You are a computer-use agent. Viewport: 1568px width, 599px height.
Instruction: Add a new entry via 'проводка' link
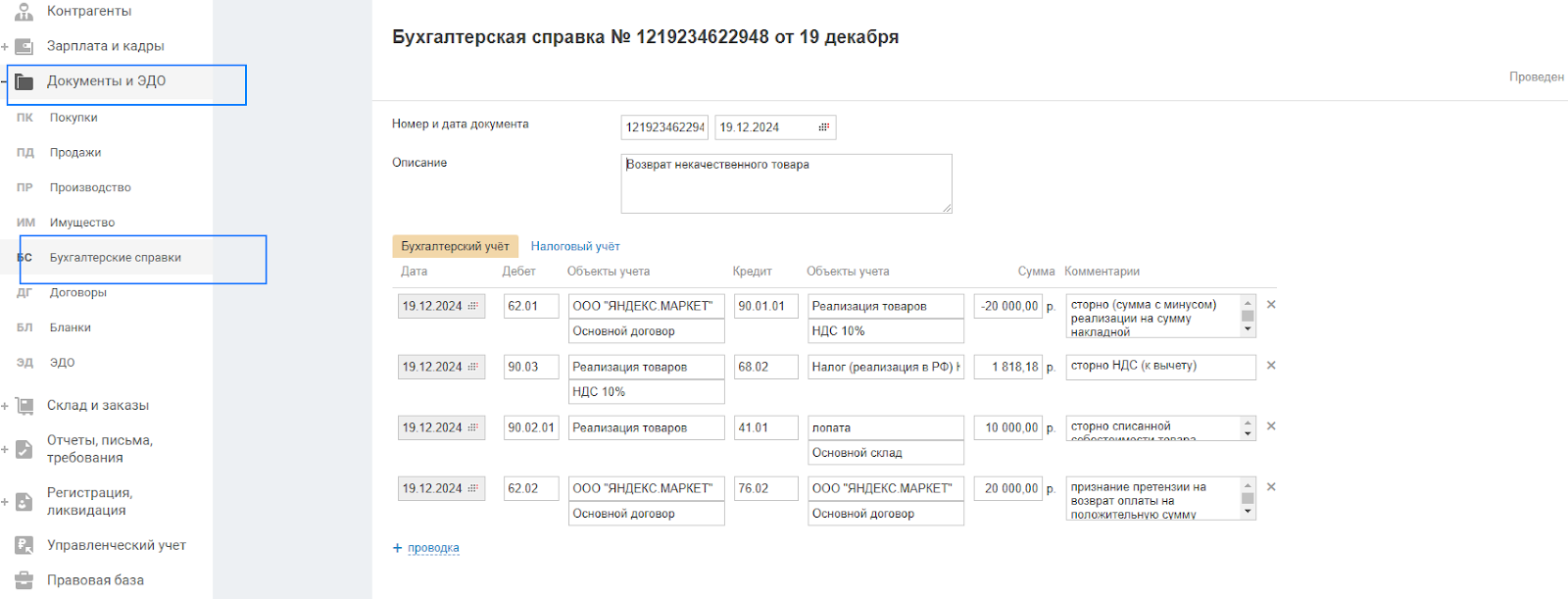433,548
